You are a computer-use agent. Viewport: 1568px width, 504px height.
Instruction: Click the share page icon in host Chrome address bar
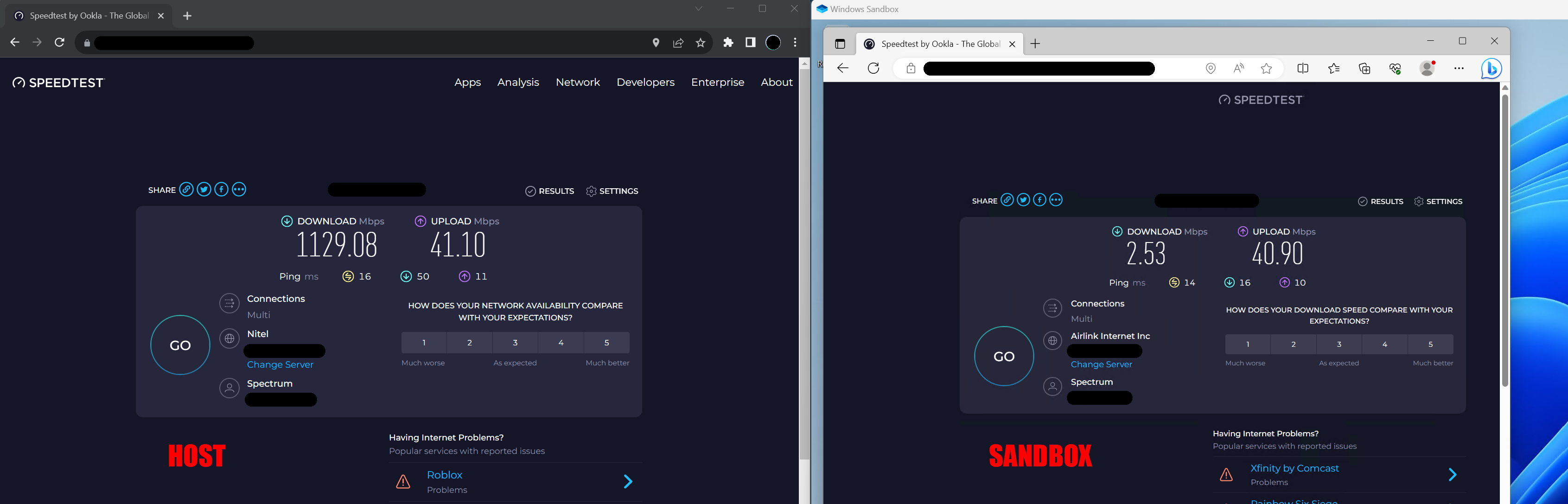(x=678, y=43)
